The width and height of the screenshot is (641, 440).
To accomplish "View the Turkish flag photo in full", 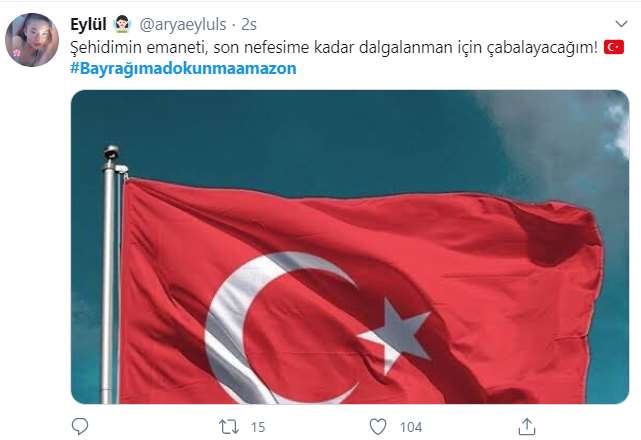I will [350, 247].
